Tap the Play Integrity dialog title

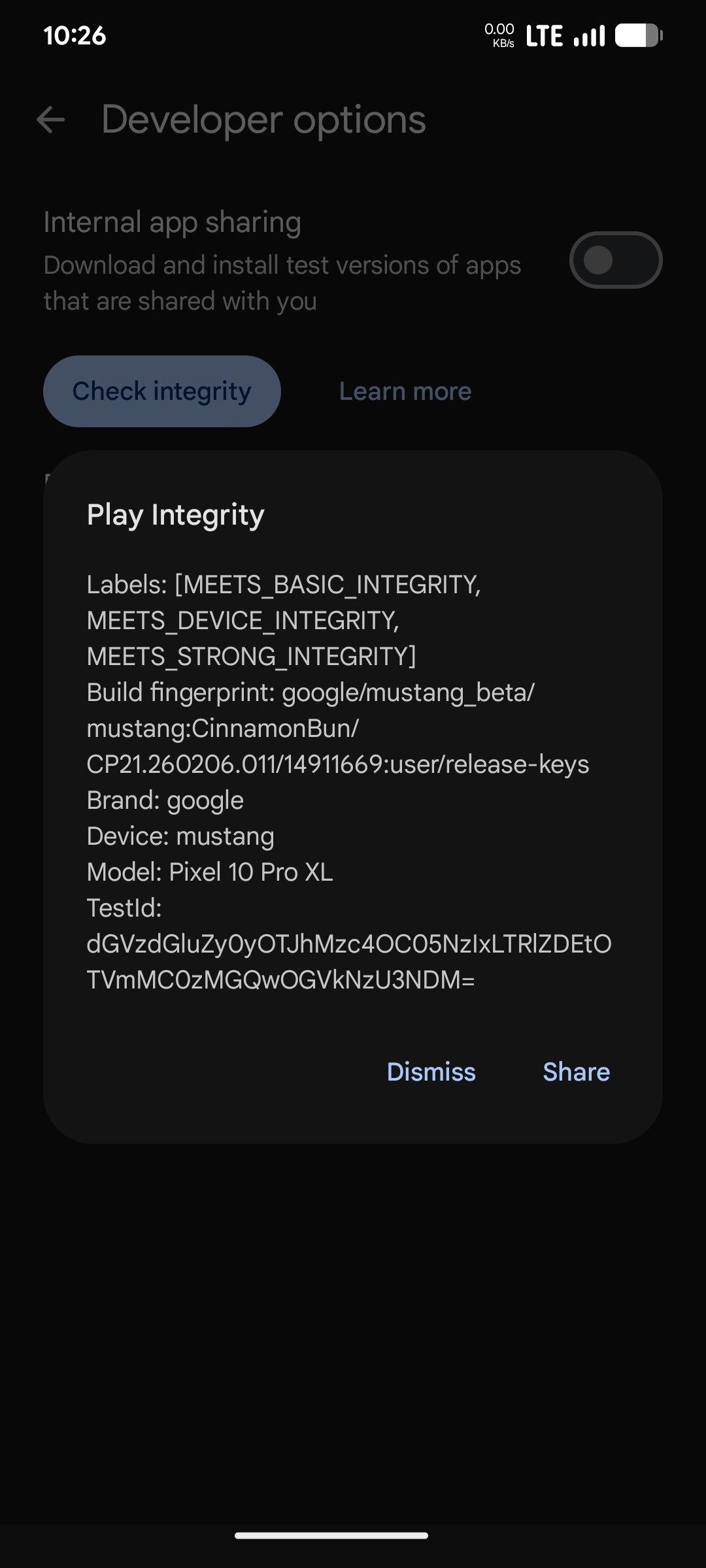click(x=176, y=515)
